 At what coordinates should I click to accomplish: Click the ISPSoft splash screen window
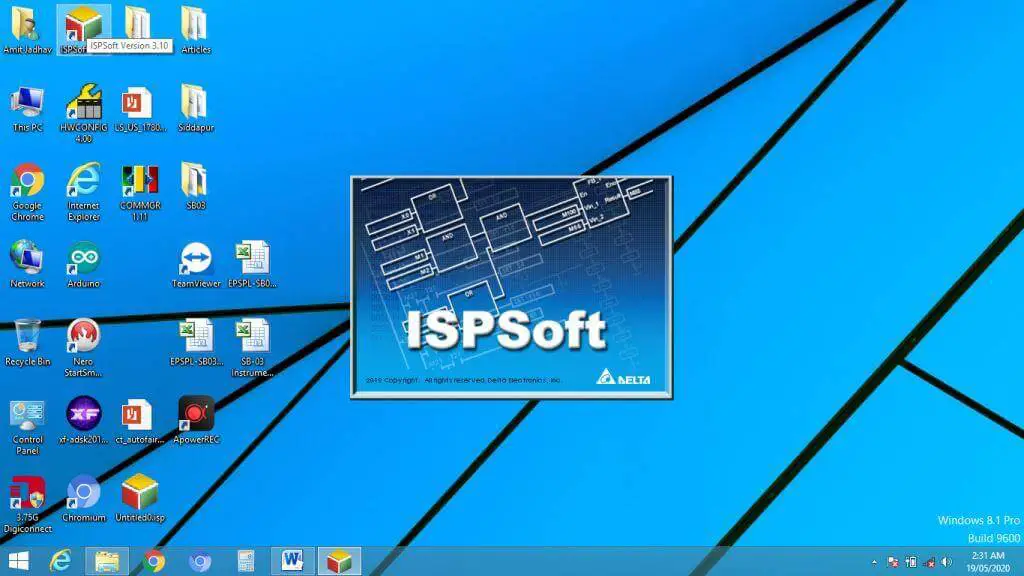(511, 287)
